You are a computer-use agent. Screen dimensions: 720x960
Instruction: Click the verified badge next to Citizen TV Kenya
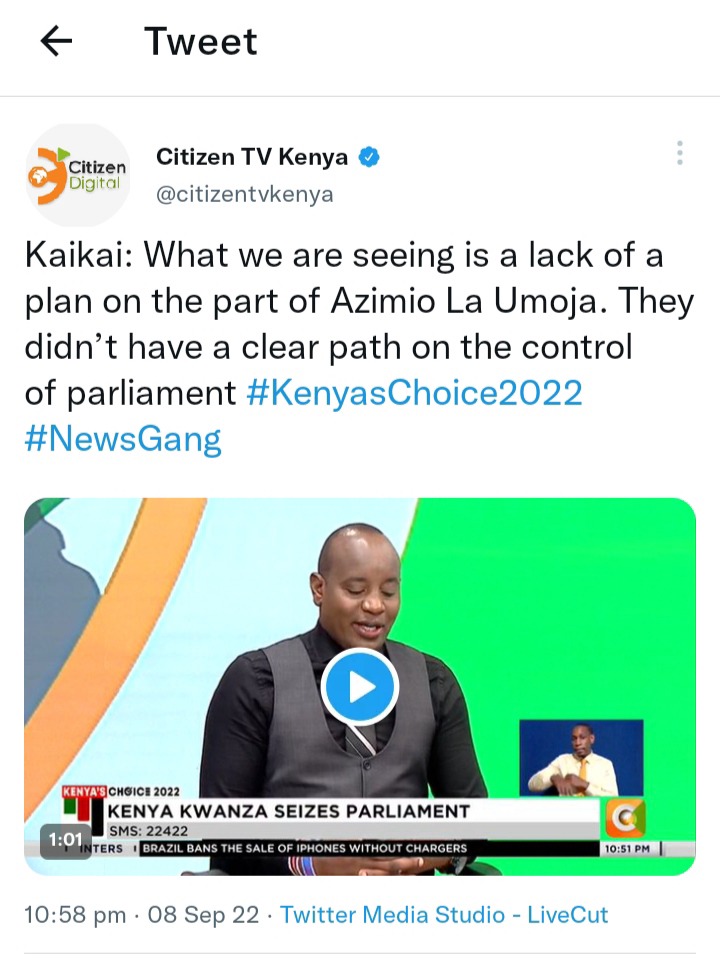[369, 157]
